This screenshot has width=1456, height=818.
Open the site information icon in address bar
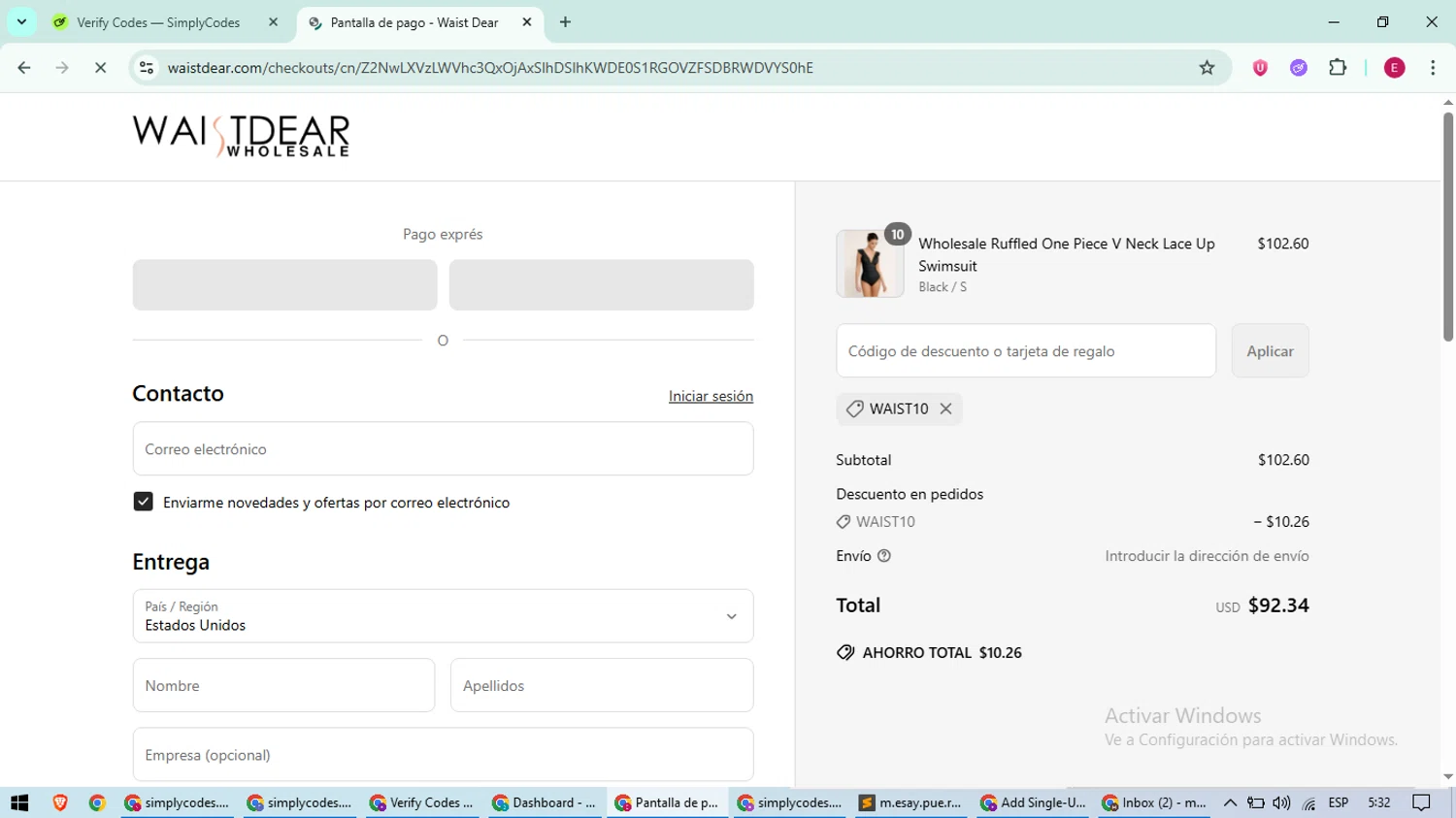point(147,68)
